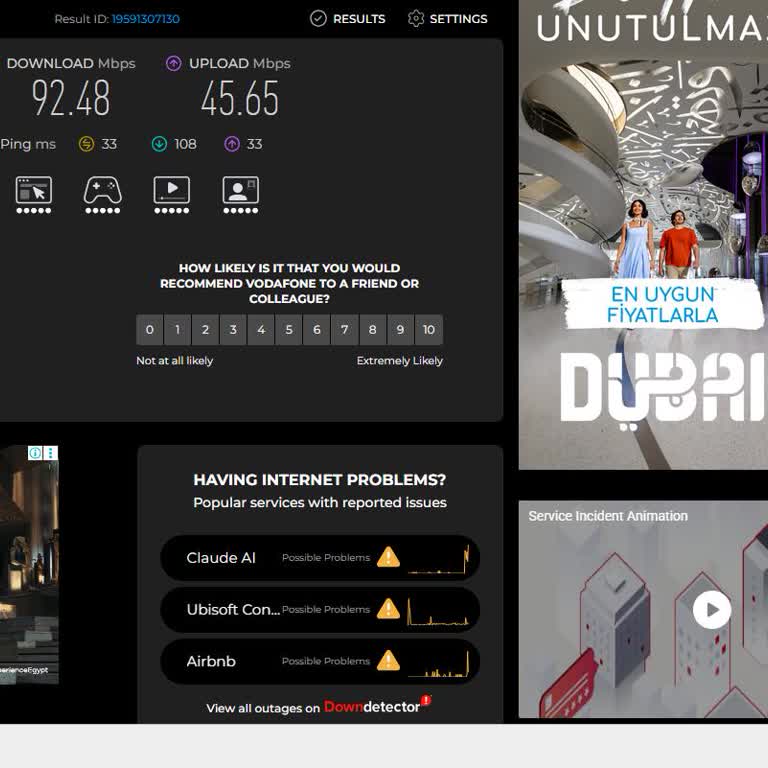Click the download ping value 108
The width and height of the screenshot is (768, 768).
pyautogui.click(x=185, y=144)
